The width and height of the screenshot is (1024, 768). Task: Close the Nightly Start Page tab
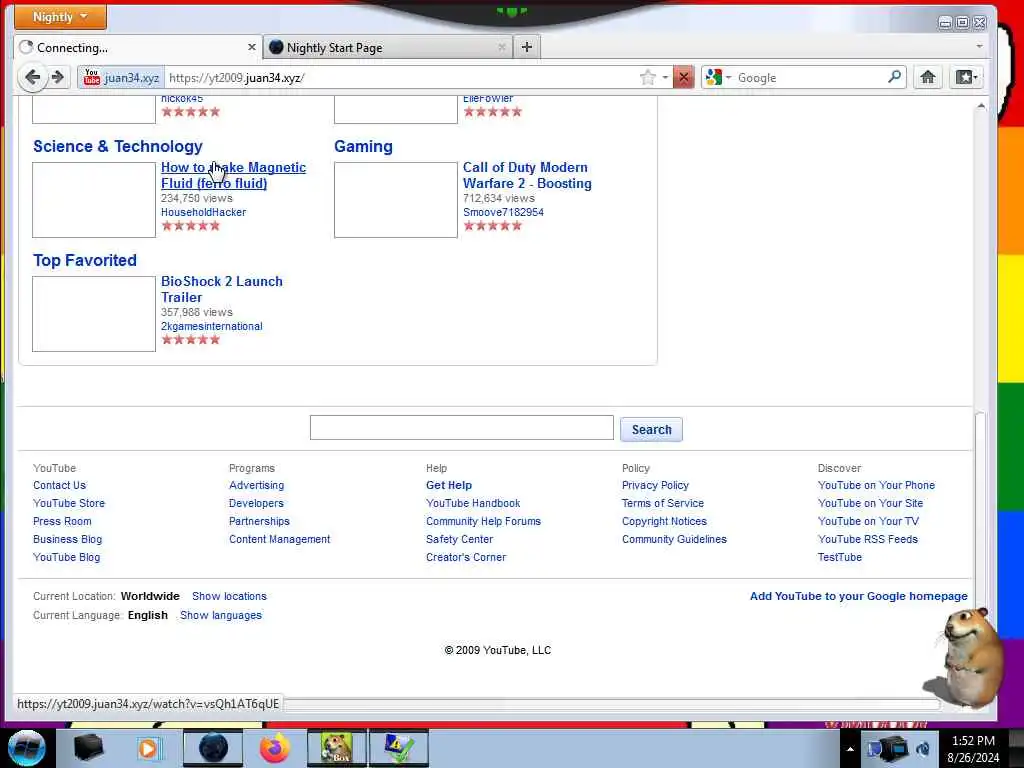[502, 47]
